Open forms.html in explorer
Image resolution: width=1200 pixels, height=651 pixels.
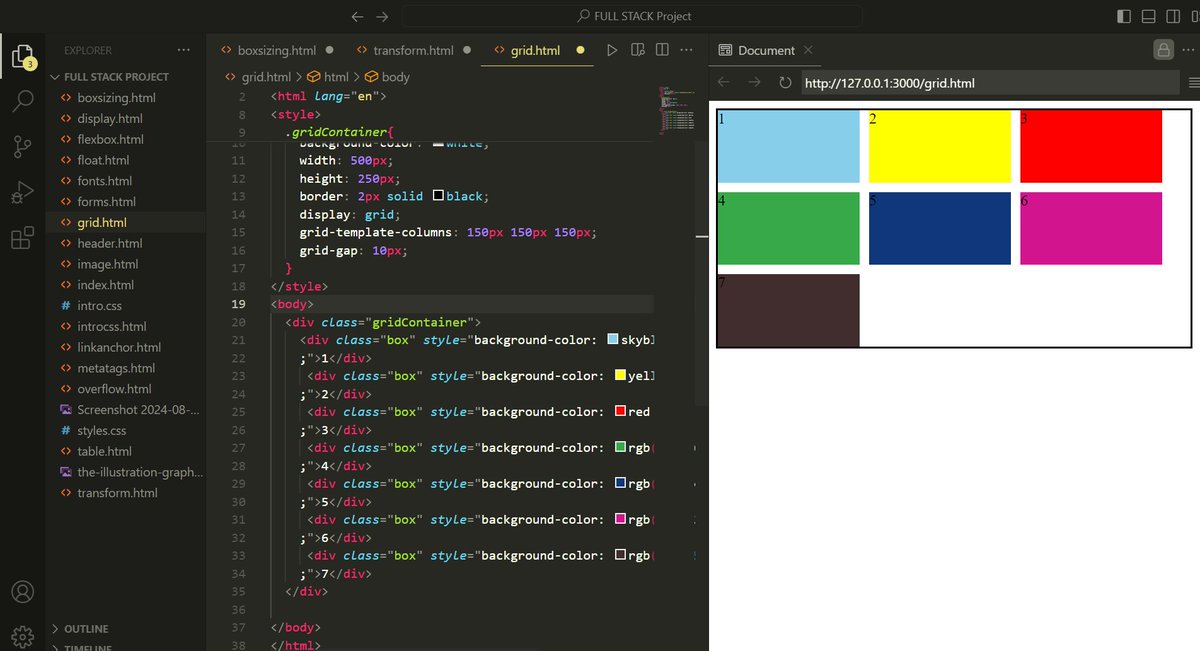point(106,202)
